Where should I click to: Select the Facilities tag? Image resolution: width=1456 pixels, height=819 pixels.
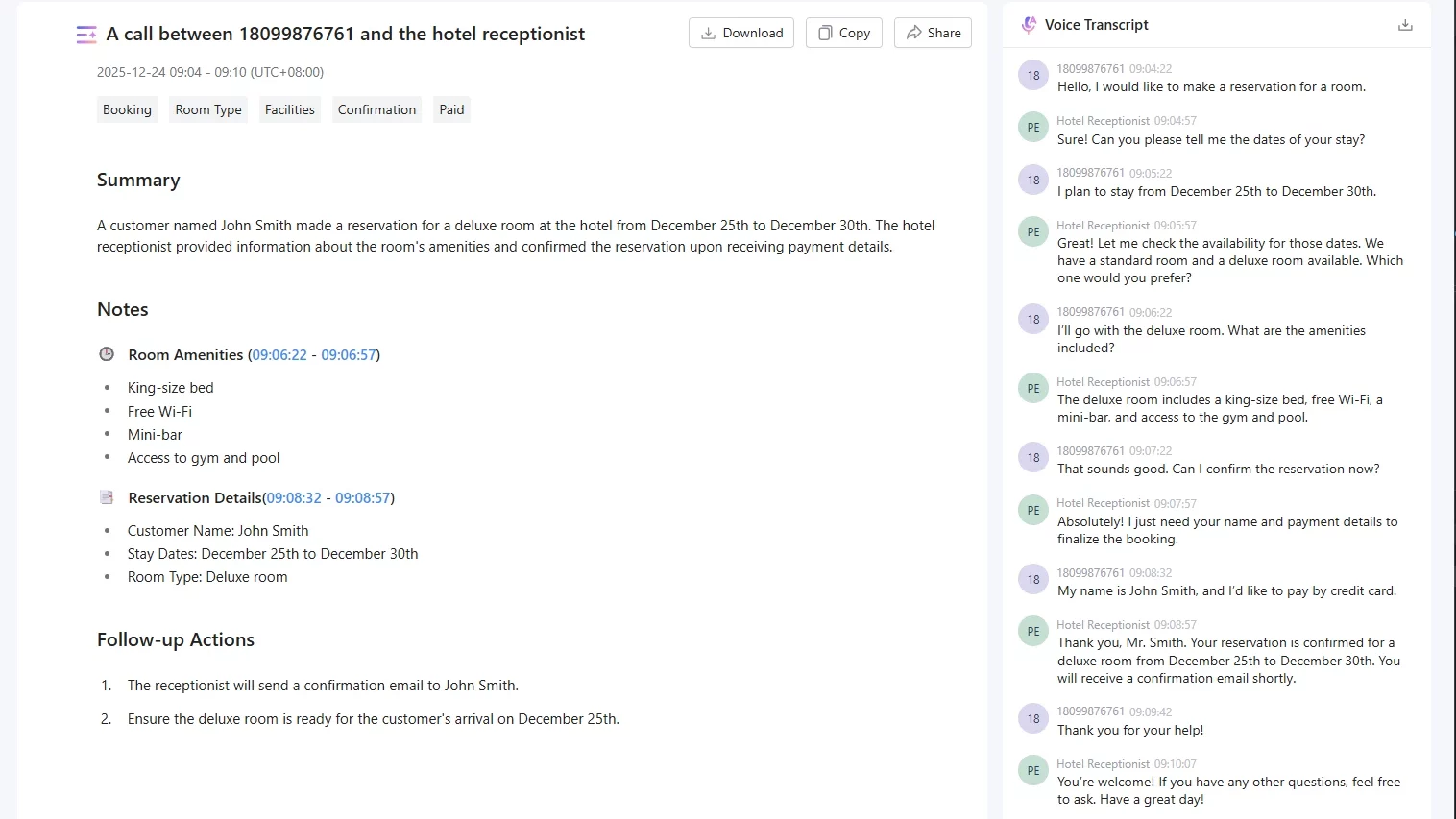coord(290,109)
